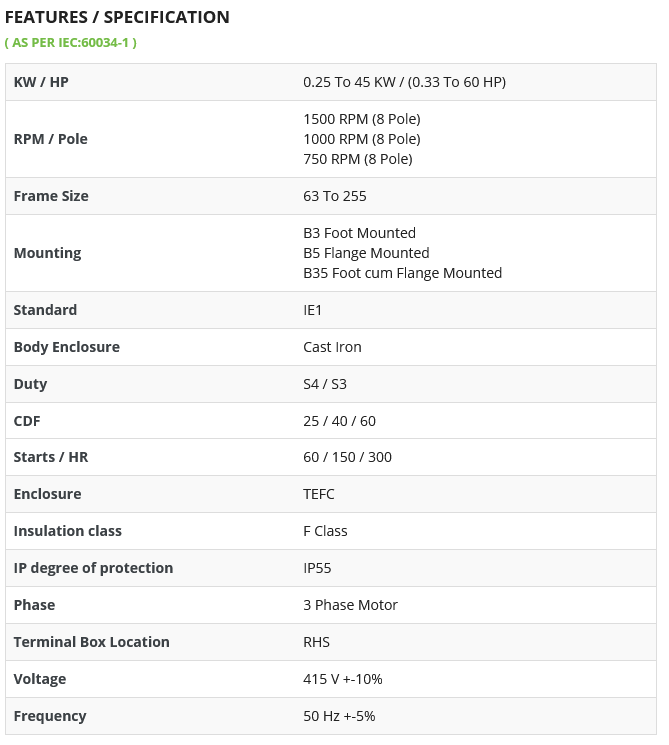Click the 415 V +-10% voltage value
The width and height of the screenshot is (669, 745).
point(343,679)
